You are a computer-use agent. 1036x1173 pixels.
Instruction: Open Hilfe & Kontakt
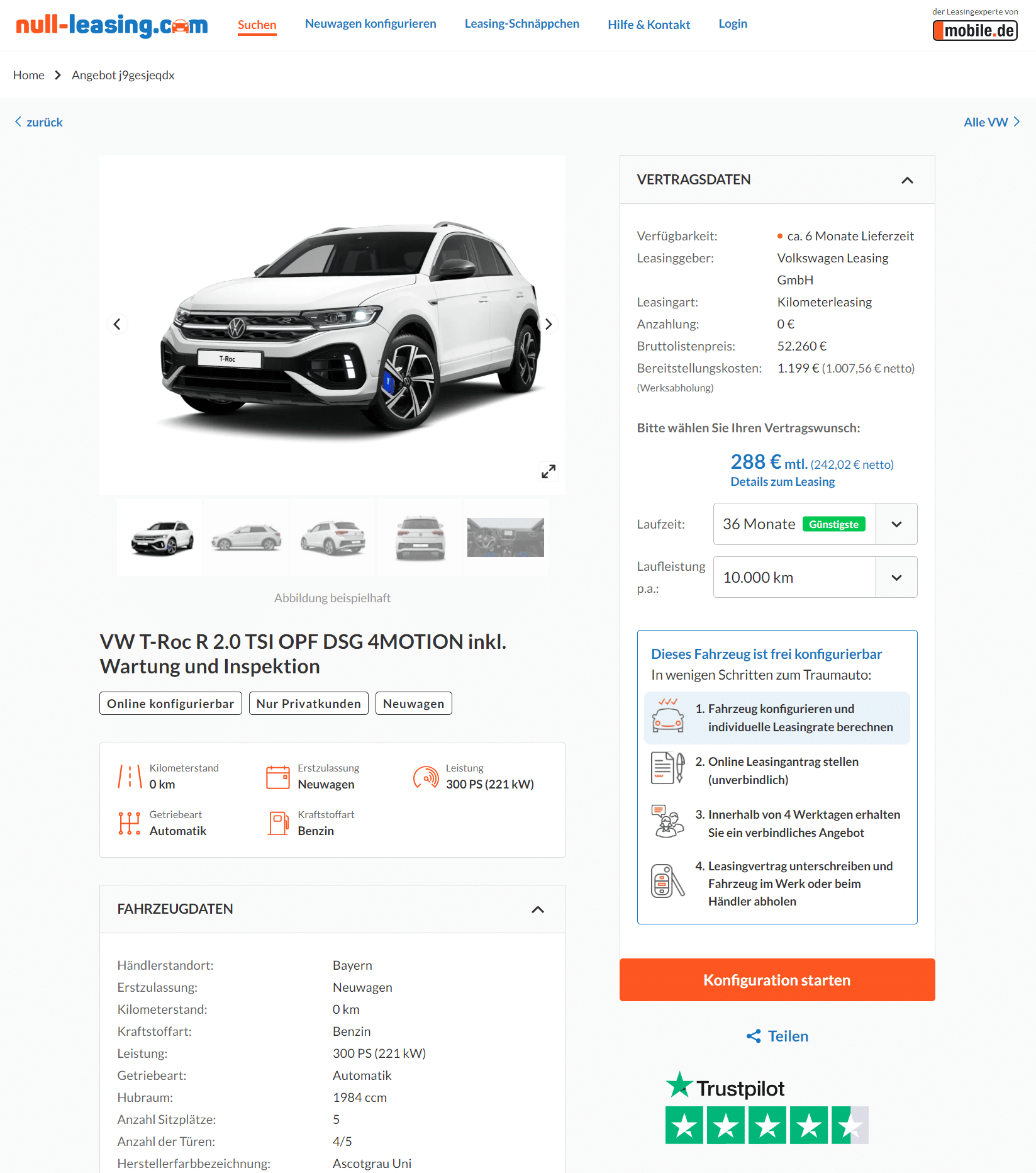pos(649,25)
